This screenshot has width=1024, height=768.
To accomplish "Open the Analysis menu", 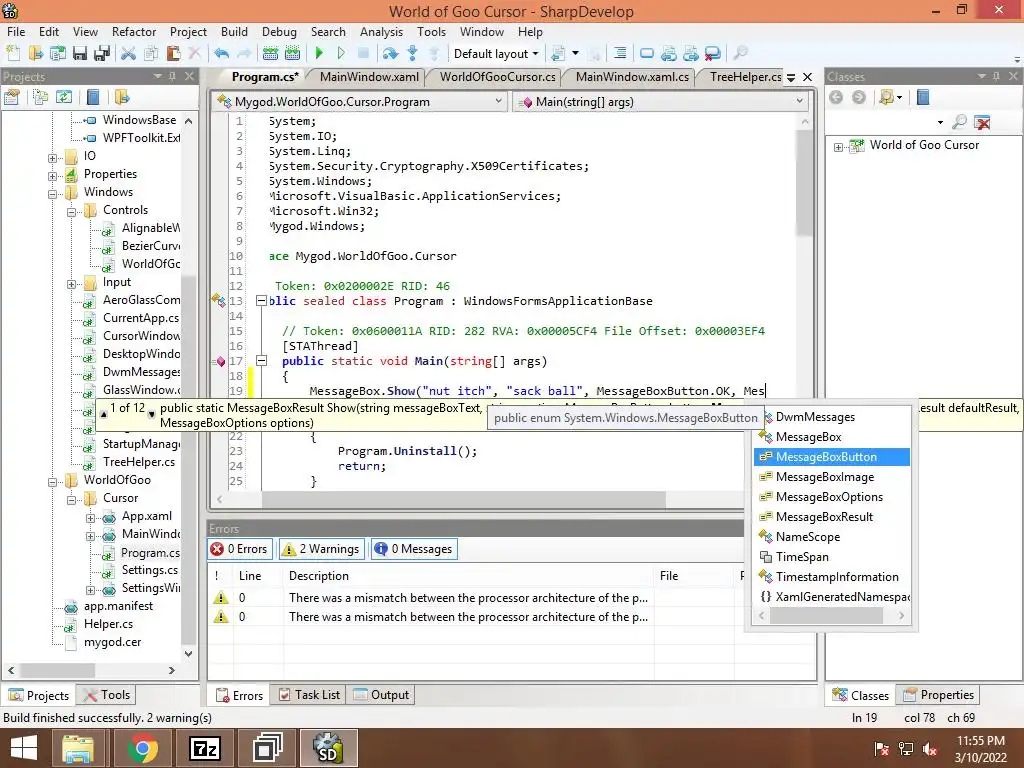I will (381, 31).
